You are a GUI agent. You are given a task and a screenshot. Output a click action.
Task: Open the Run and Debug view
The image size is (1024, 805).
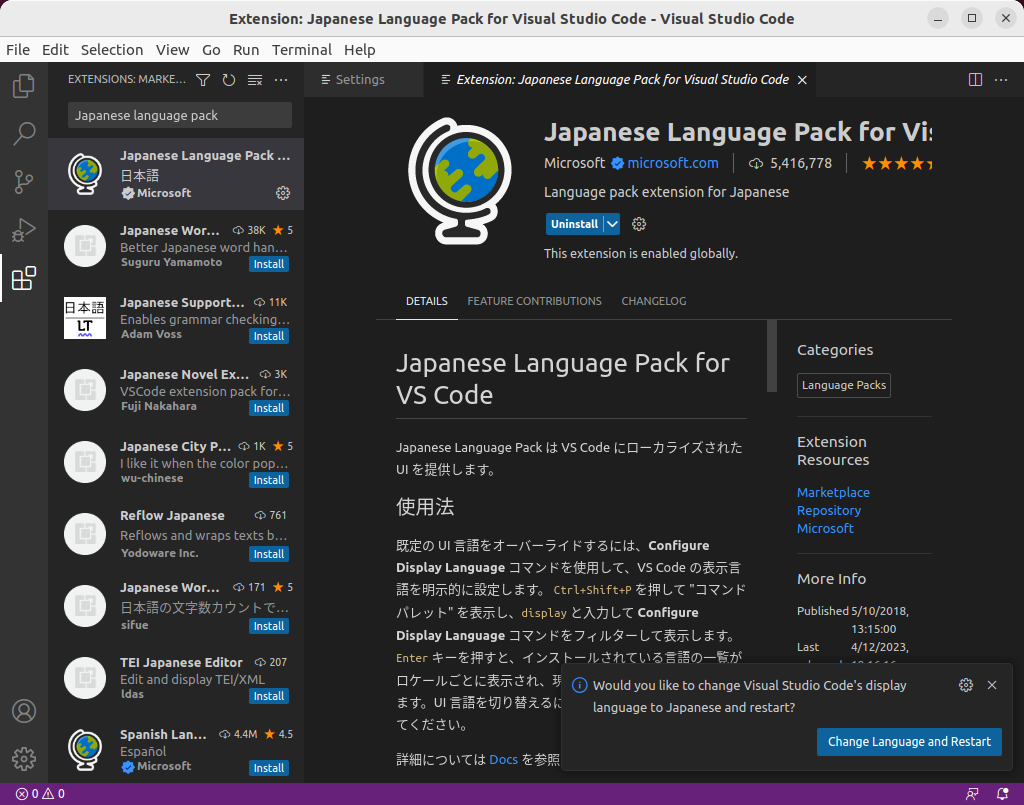pyautogui.click(x=24, y=230)
